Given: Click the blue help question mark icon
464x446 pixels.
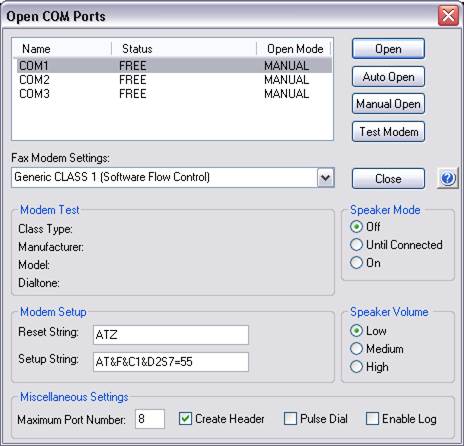Looking at the screenshot, I should point(448,178).
